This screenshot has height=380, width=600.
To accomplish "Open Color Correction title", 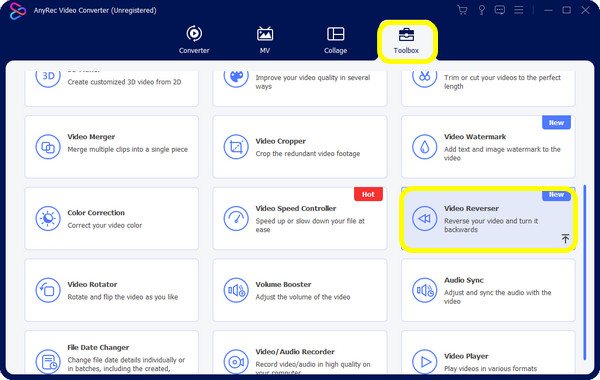I will [x=96, y=212].
